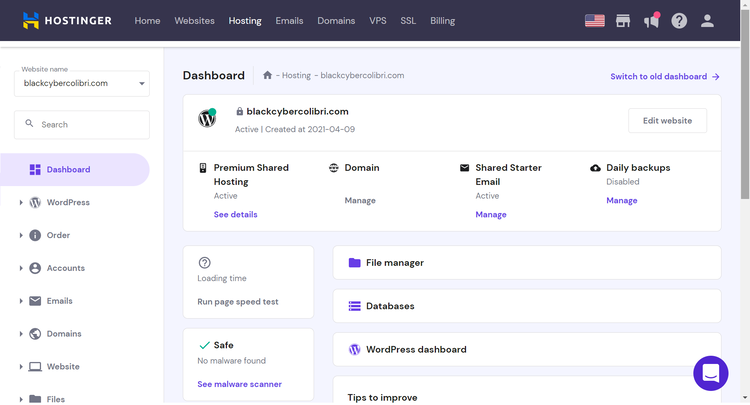Open Emails in top navigation
The width and height of the screenshot is (750, 405).
click(289, 21)
